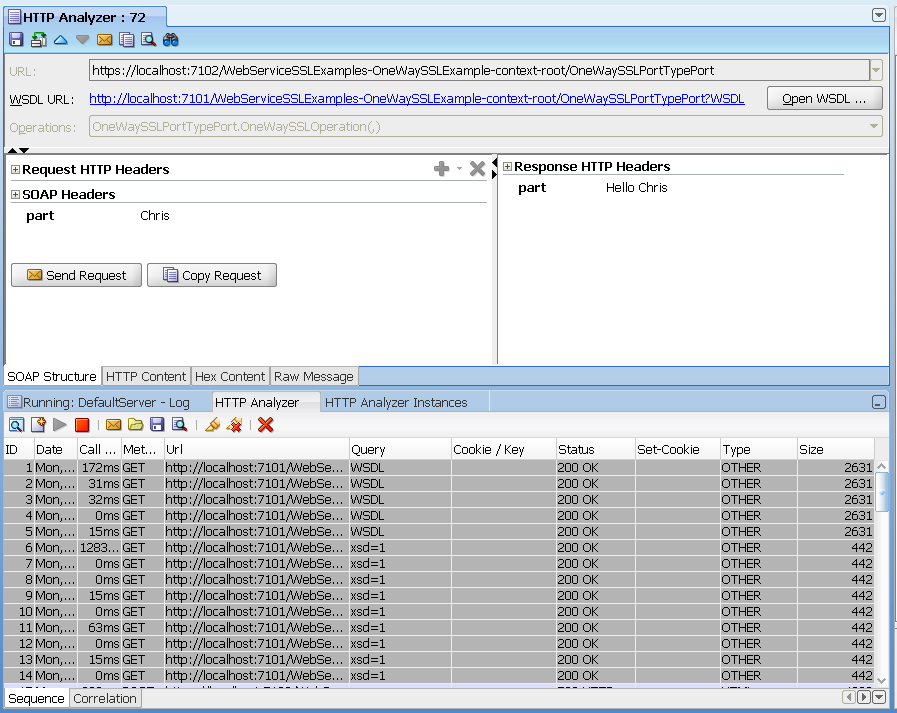897x713 pixels.
Task: Click the highlighter with red X icon
Action: [235, 425]
